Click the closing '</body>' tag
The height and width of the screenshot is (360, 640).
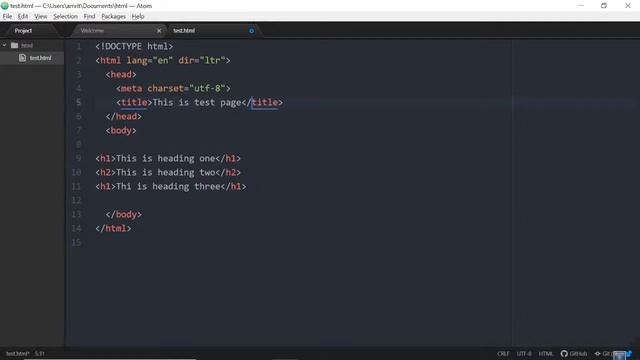(124, 214)
